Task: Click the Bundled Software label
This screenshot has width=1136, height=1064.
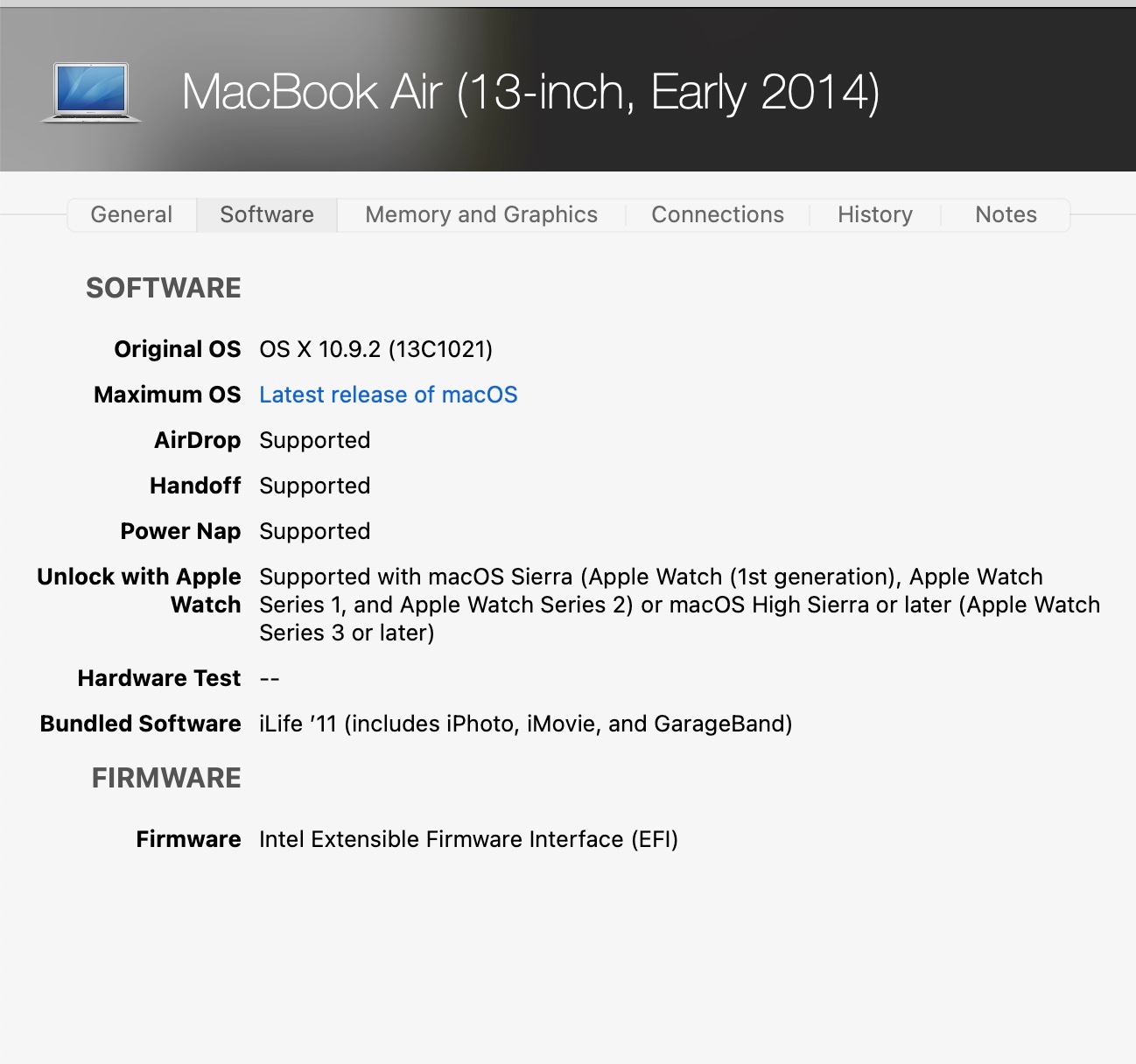Action: tap(141, 724)
